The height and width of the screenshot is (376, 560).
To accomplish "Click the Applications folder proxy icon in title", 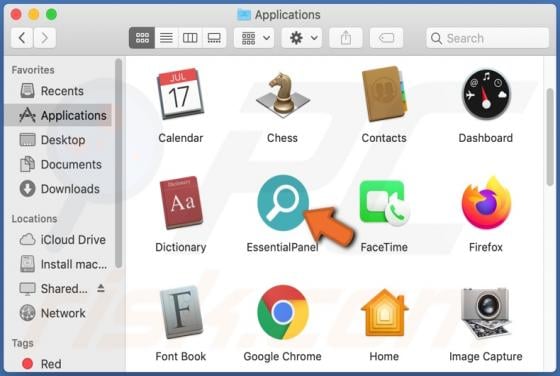I will (x=244, y=15).
